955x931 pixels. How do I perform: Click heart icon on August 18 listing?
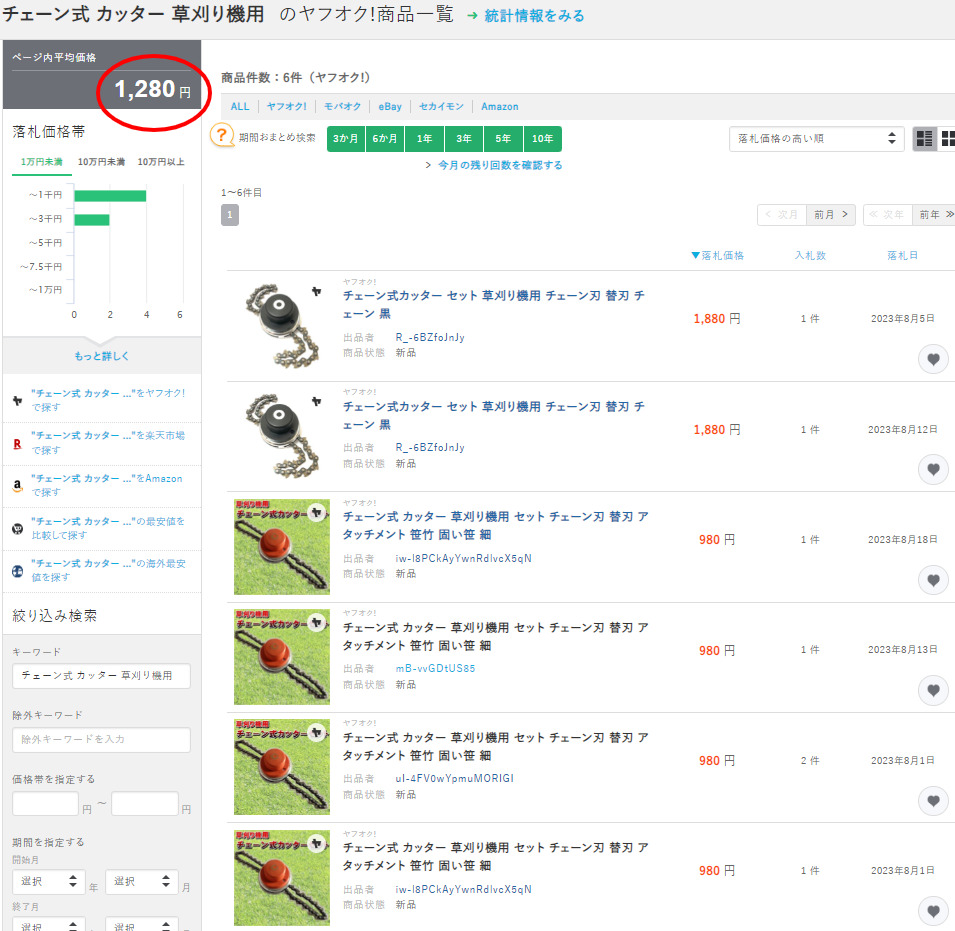[x=932, y=580]
